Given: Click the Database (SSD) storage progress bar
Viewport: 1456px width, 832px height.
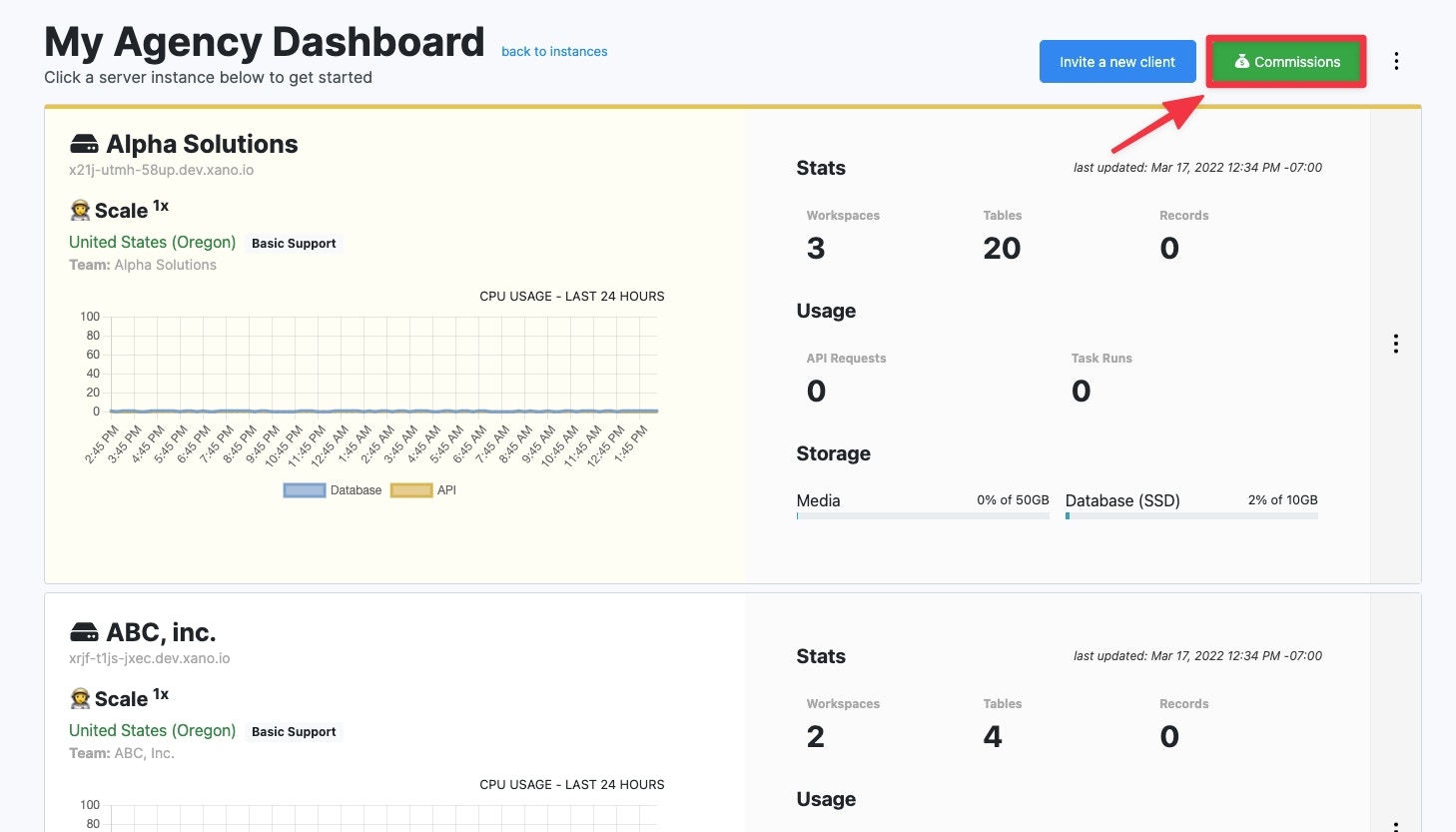Looking at the screenshot, I should coord(1191,516).
